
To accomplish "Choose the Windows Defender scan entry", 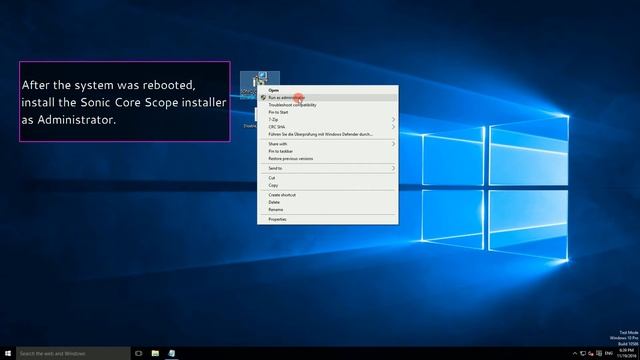I will click(328, 134).
